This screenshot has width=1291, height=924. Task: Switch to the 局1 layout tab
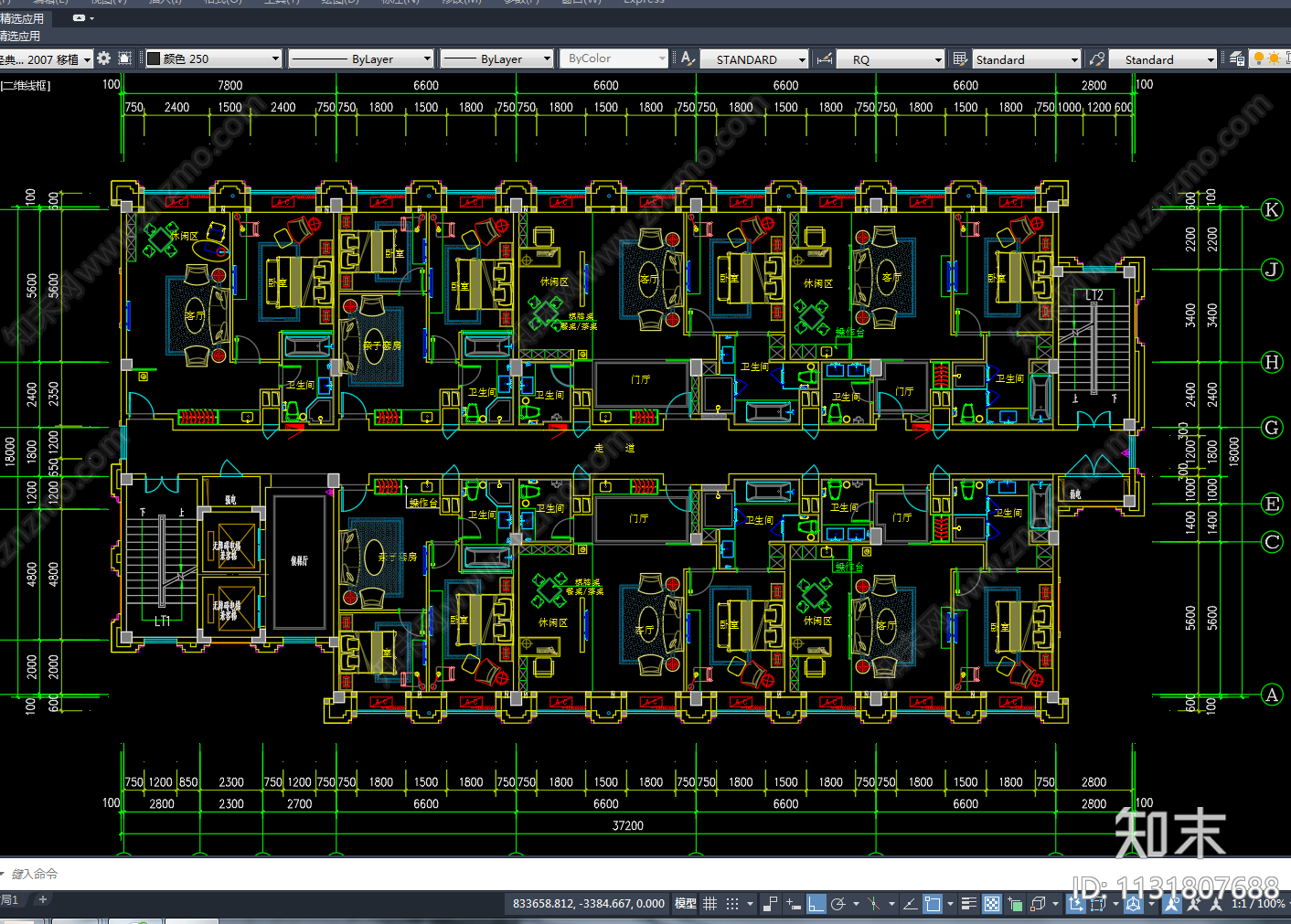tap(9, 900)
